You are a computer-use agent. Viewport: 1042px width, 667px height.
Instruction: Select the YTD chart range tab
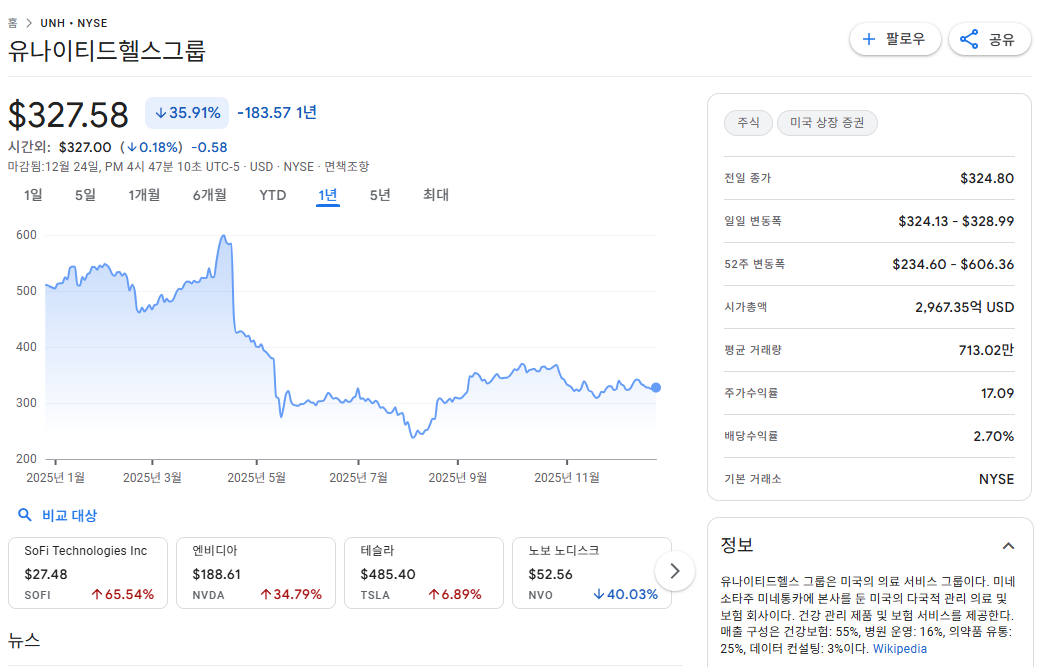tap(272, 195)
